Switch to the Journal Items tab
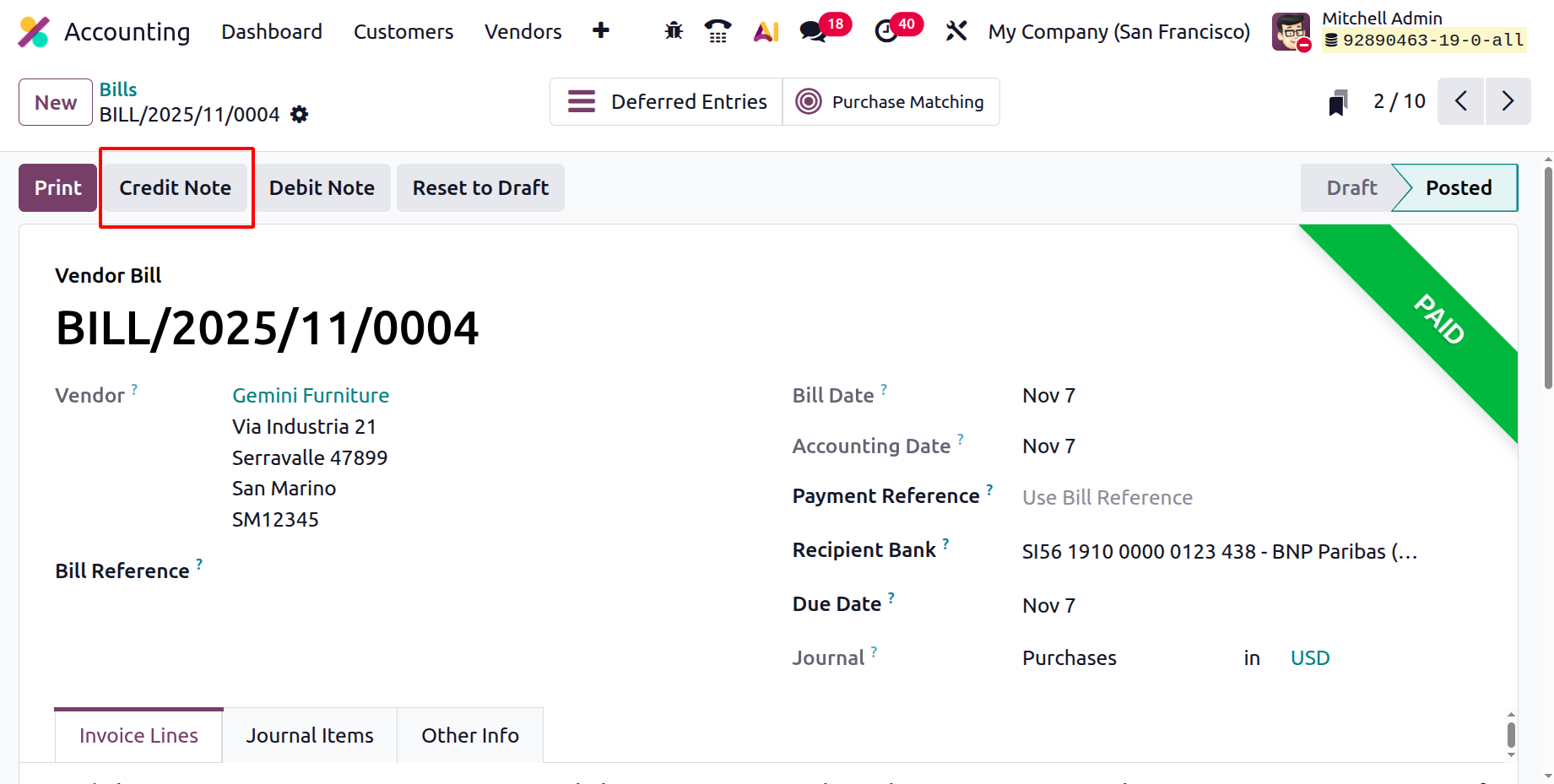Viewport: 1554px width, 784px height. coord(310,735)
